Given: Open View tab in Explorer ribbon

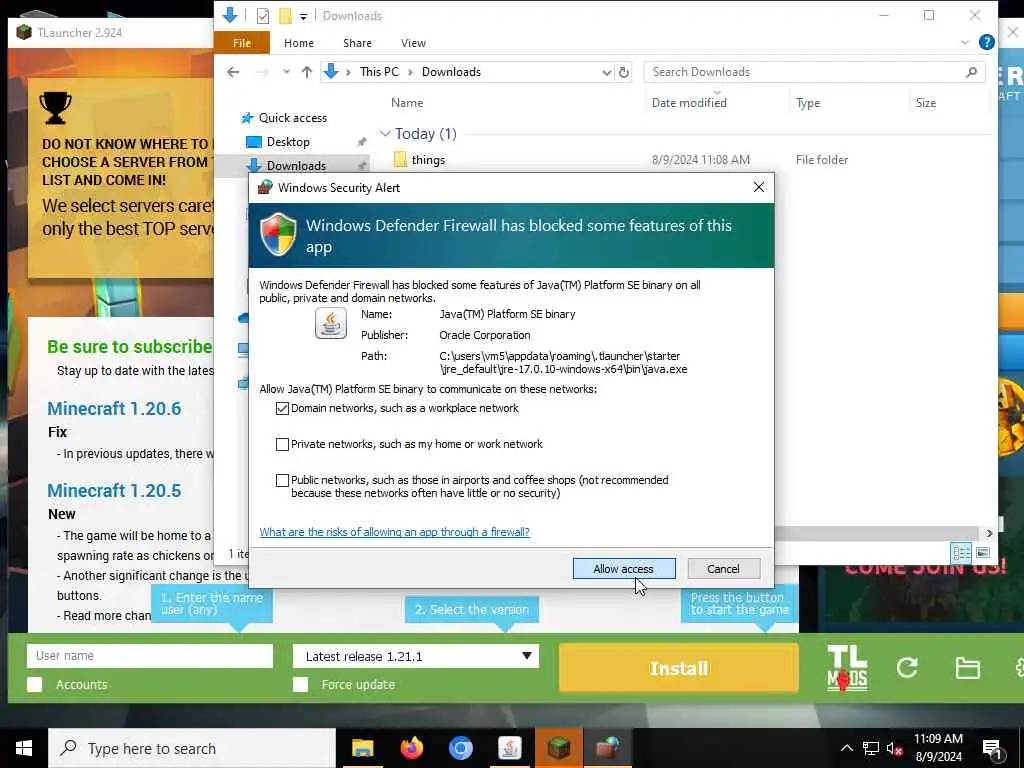Looking at the screenshot, I should 413,43.
